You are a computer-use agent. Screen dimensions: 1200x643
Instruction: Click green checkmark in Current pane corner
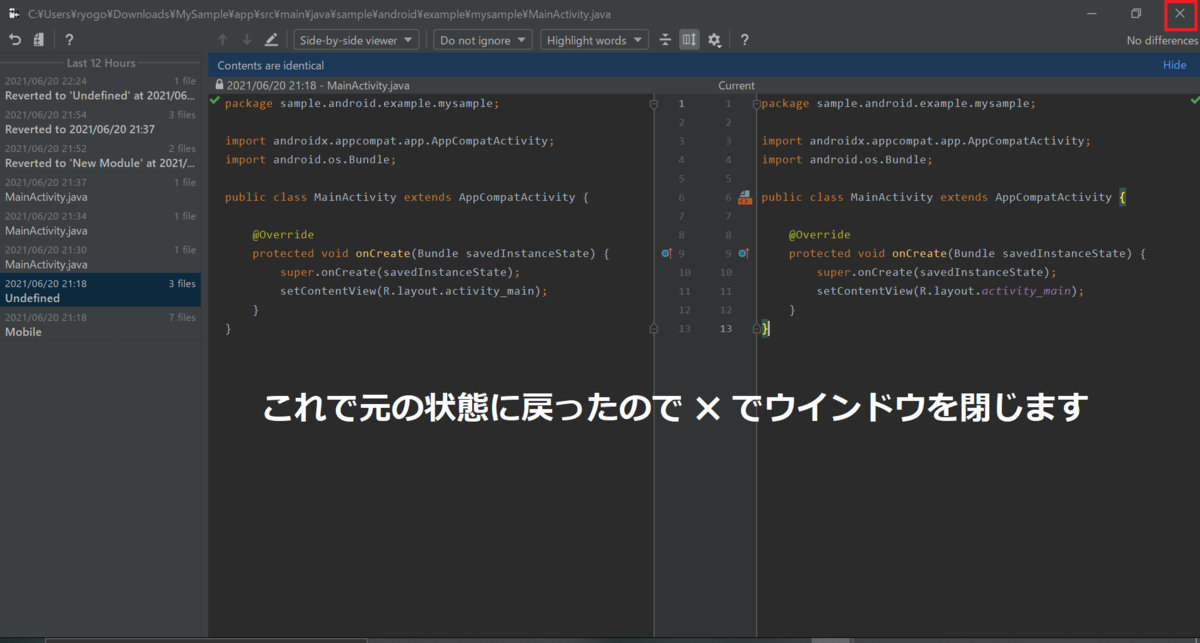click(1195, 101)
